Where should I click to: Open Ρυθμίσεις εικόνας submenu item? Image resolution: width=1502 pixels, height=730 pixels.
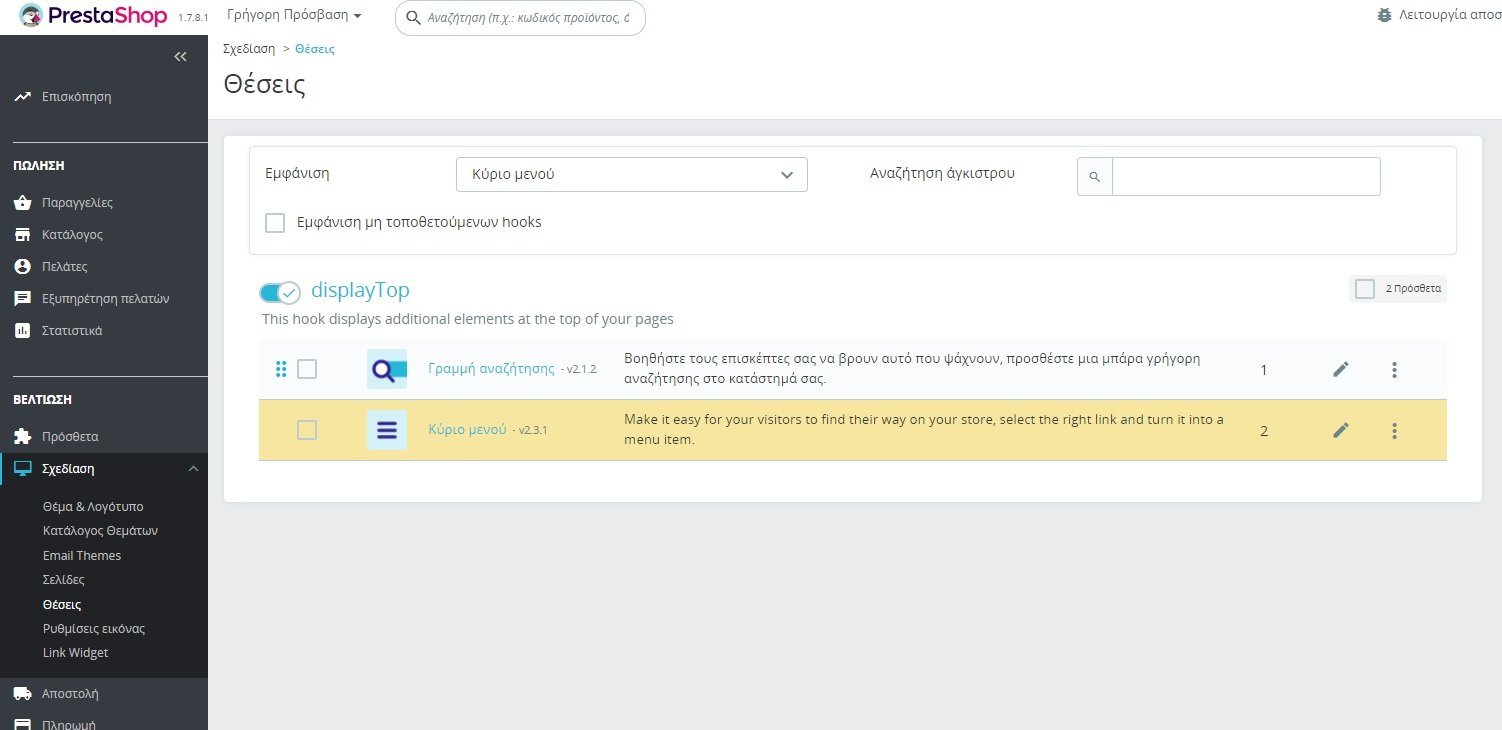94,629
